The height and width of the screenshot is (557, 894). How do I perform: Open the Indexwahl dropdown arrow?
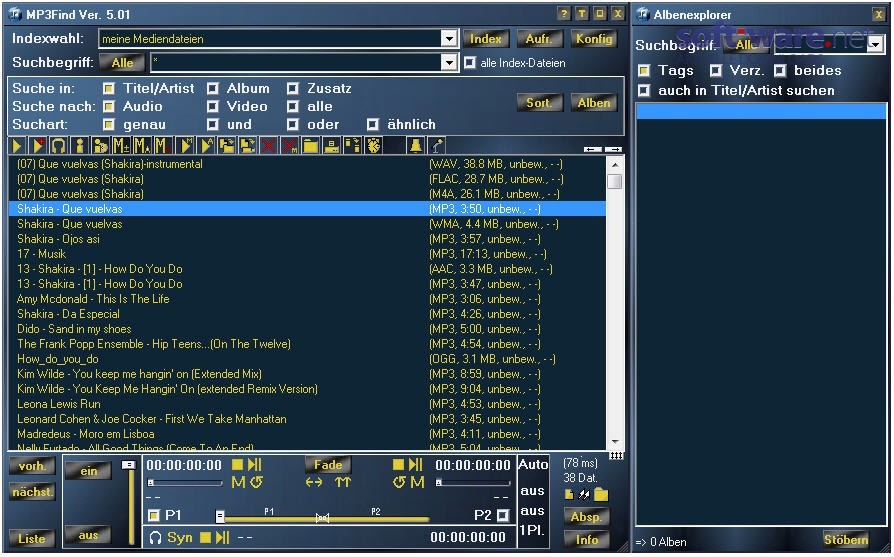click(x=449, y=39)
